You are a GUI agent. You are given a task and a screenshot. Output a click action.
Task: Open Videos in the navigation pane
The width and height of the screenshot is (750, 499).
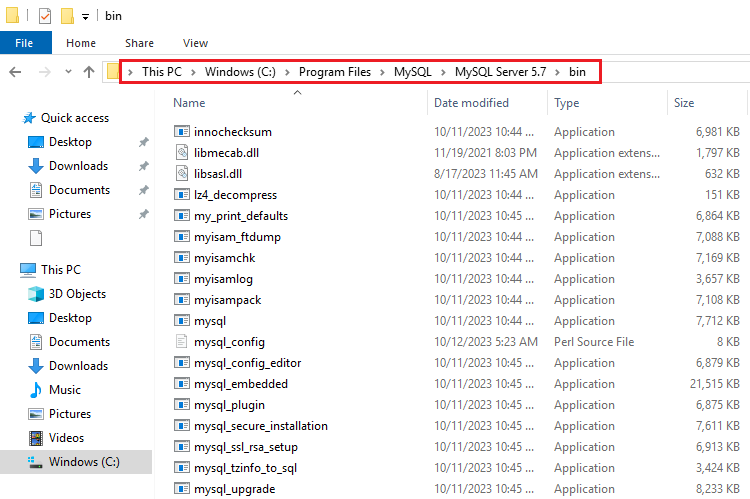point(66,438)
